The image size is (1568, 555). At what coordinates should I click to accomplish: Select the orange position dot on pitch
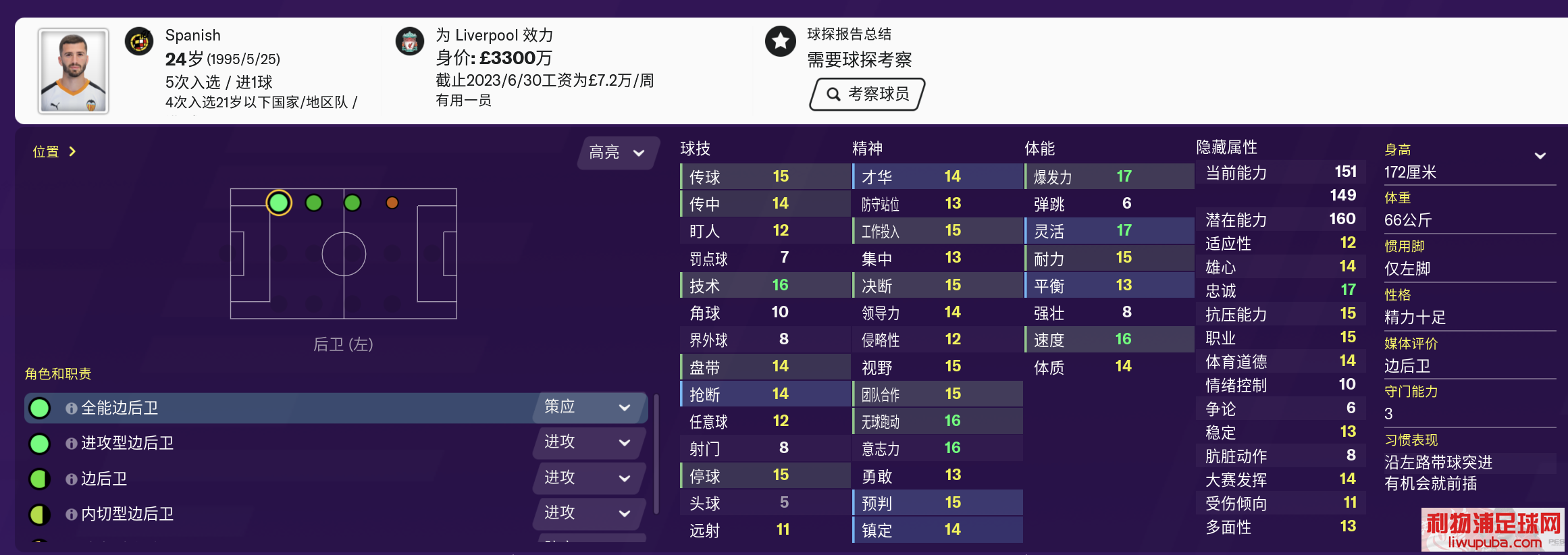[392, 203]
